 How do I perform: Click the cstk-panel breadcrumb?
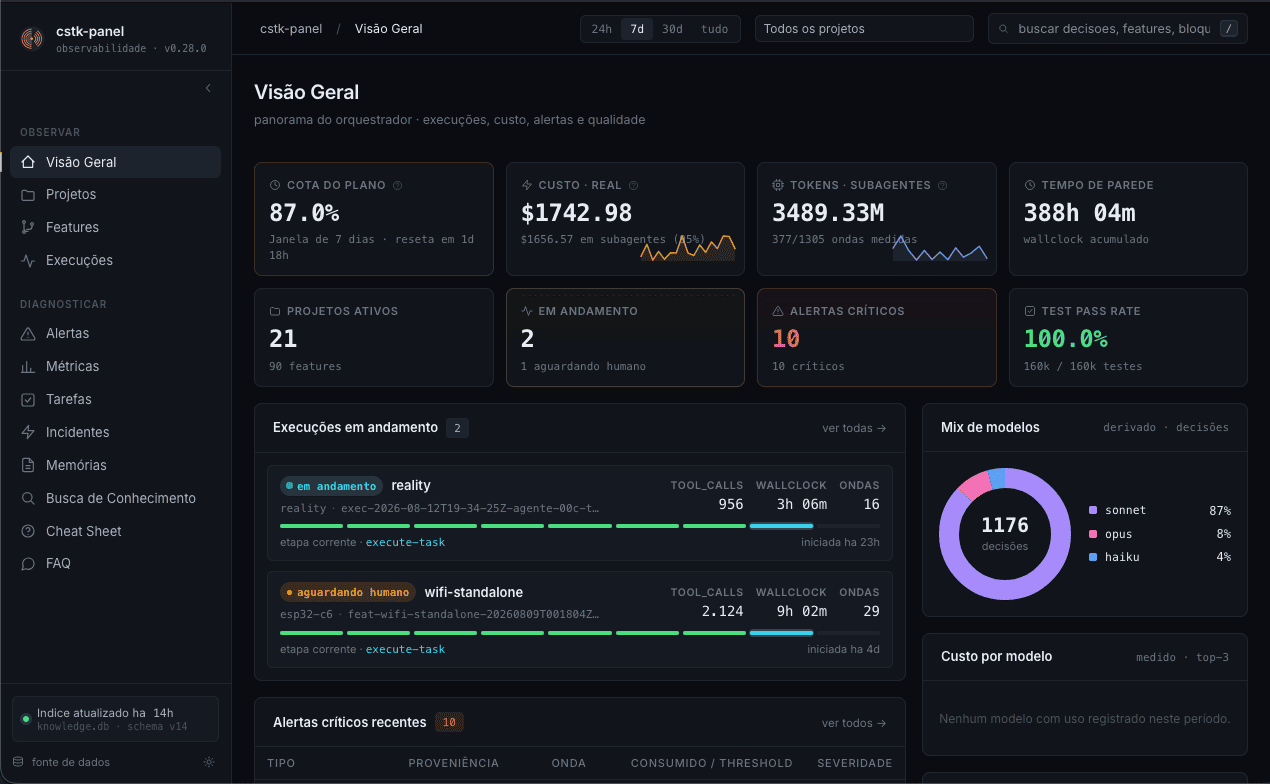click(291, 29)
